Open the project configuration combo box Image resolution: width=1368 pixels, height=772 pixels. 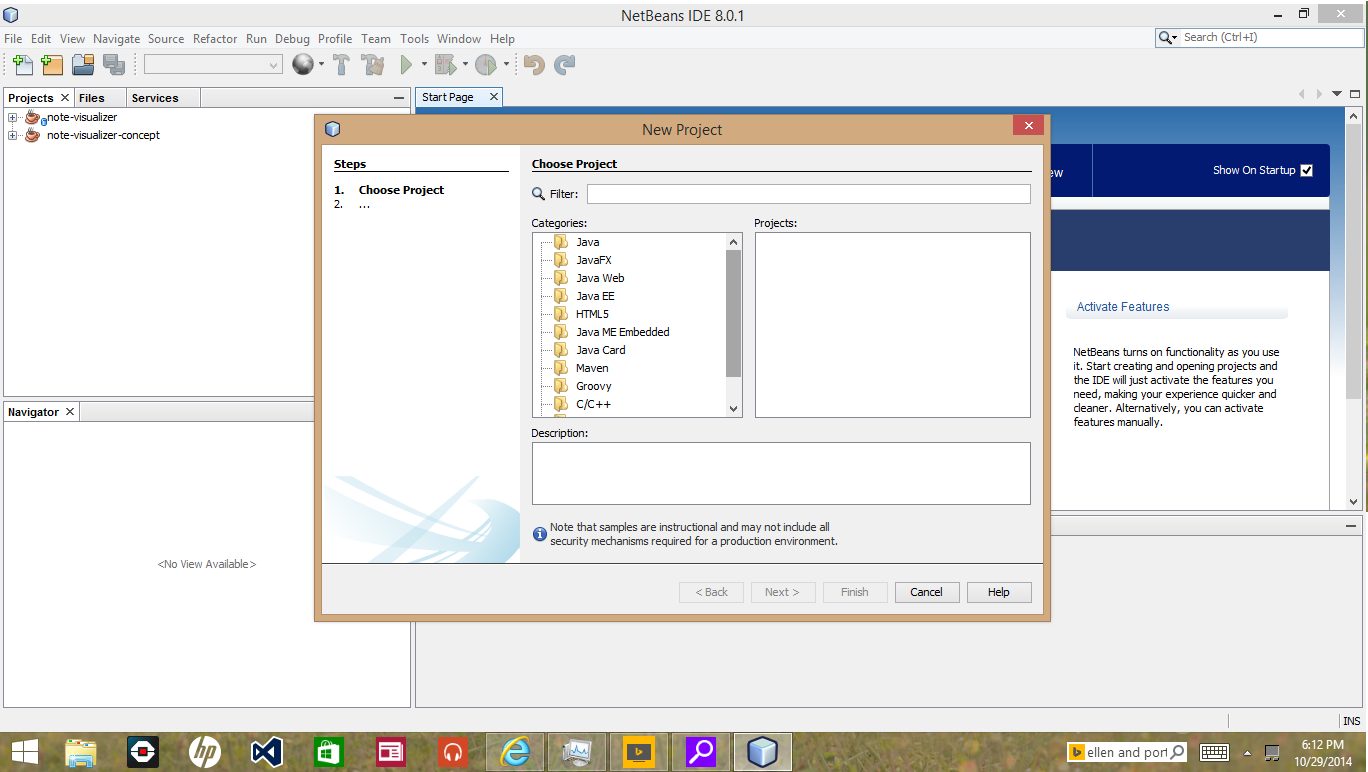click(x=213, y=64)
